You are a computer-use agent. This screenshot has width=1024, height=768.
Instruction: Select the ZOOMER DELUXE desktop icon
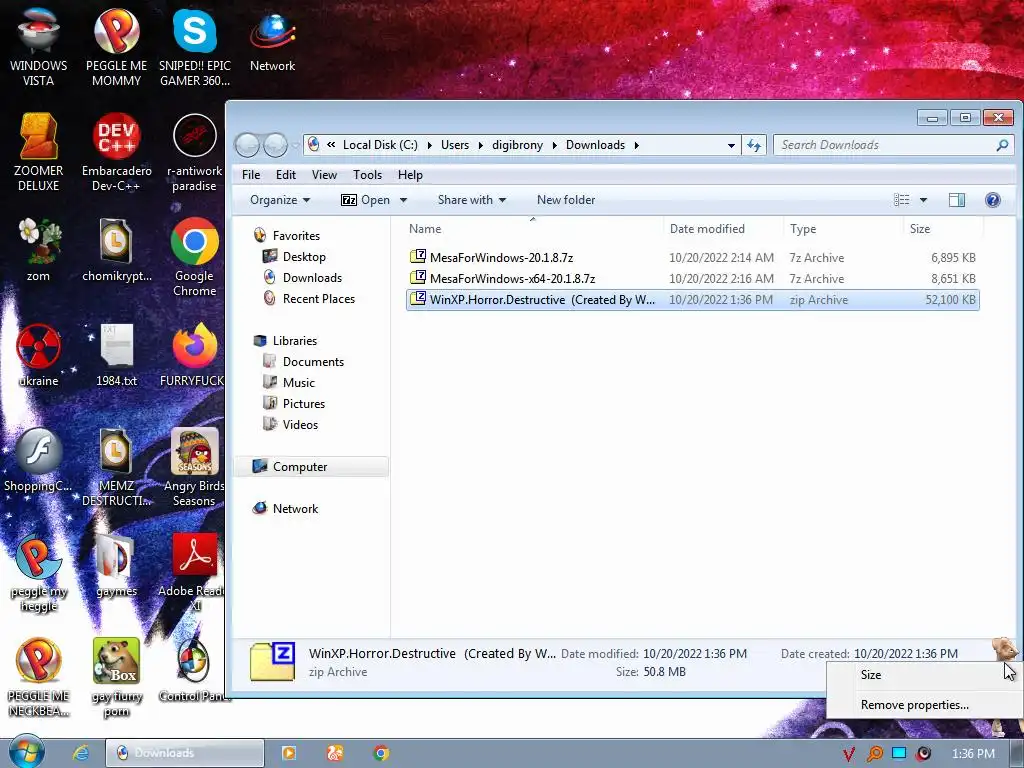pyautogui.click(x=39, y=152)
